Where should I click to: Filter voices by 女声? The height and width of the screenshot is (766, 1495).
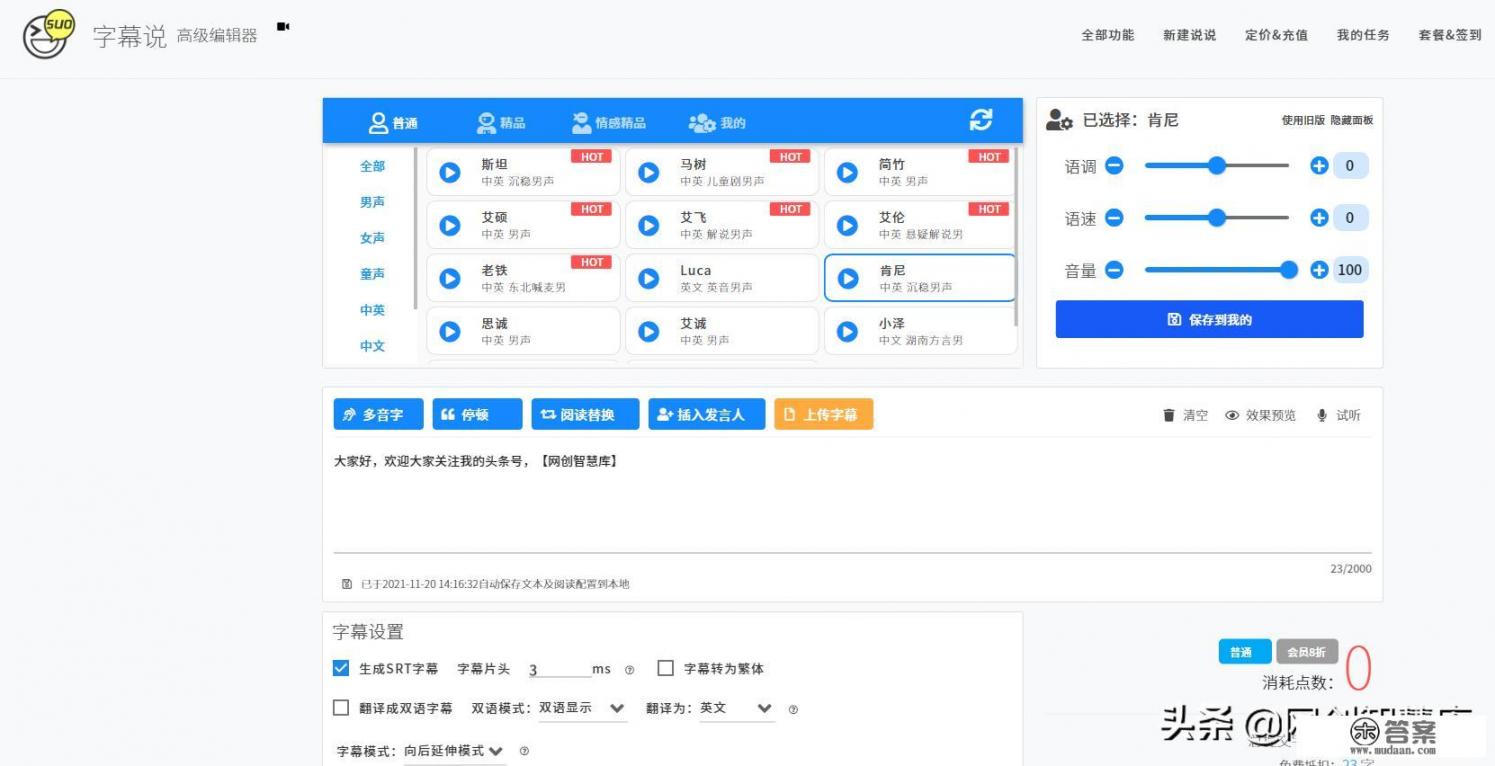pyautogui.click(x=372, y=238)
